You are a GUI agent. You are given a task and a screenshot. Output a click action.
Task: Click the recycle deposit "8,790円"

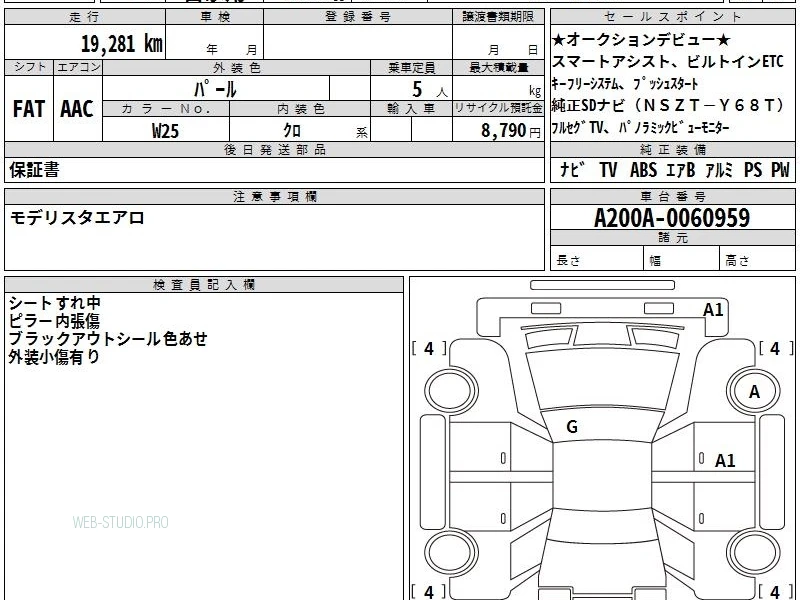tap(510, 131)
